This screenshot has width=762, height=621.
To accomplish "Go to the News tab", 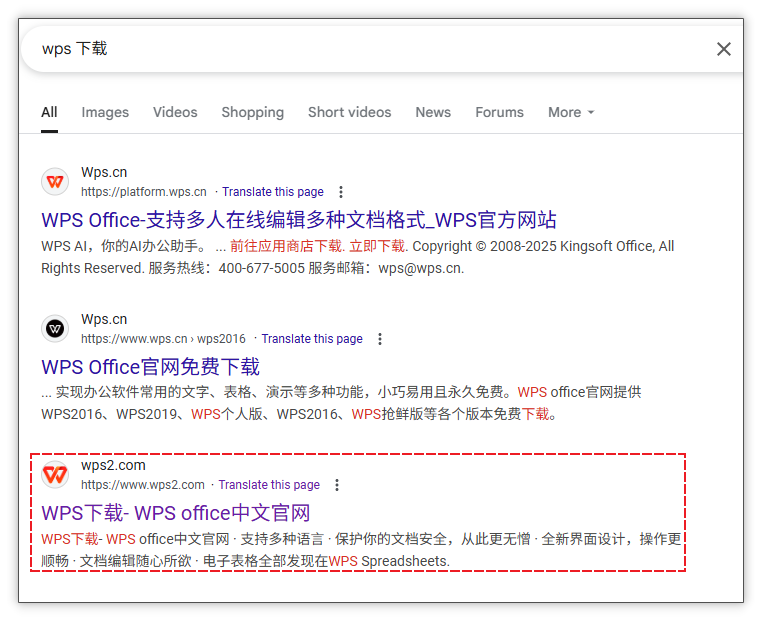I will 433,112.
